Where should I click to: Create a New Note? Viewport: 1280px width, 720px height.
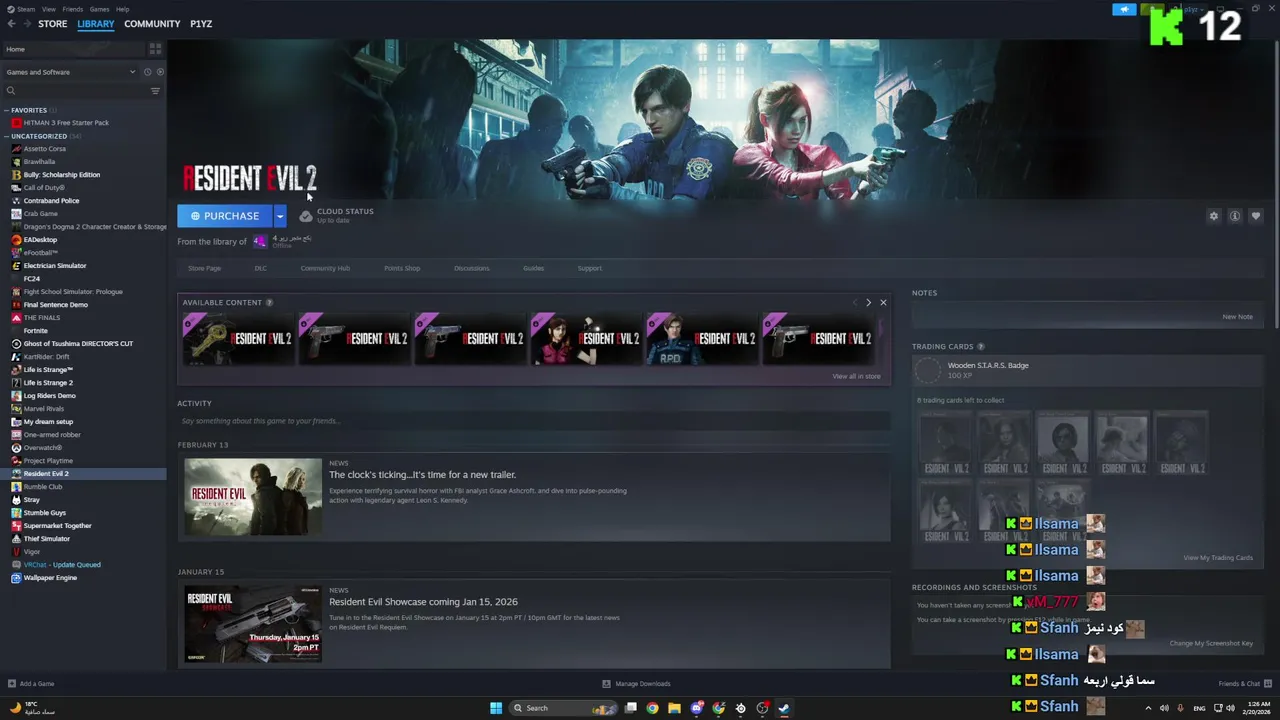(x=1237, y=317)
